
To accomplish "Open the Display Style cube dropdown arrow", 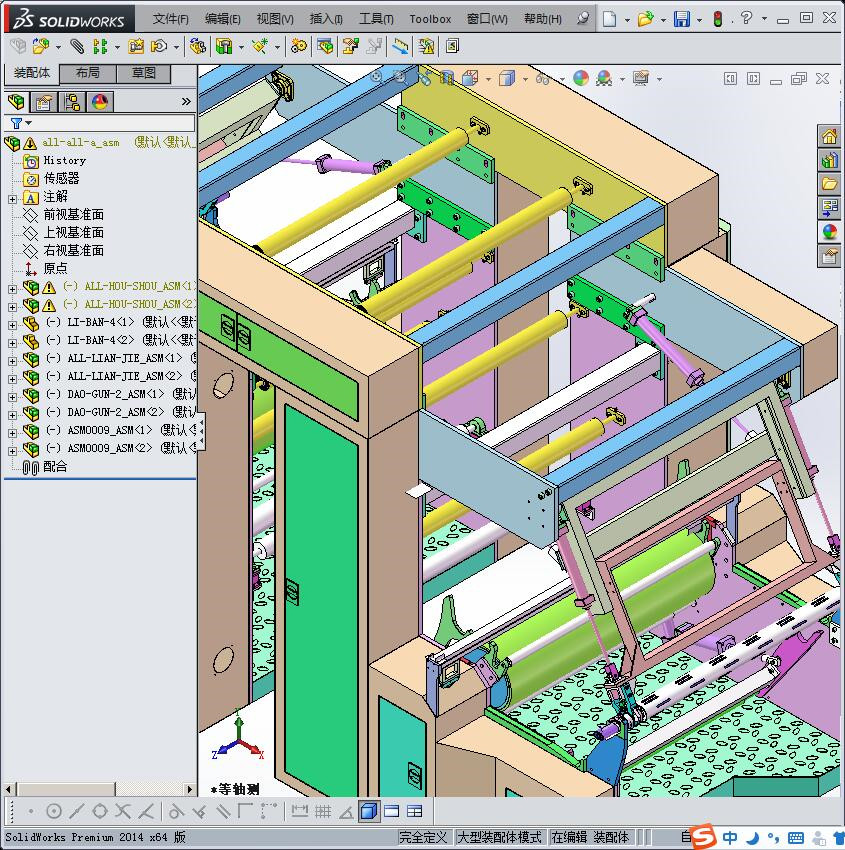I will click(x=525, y=80).
